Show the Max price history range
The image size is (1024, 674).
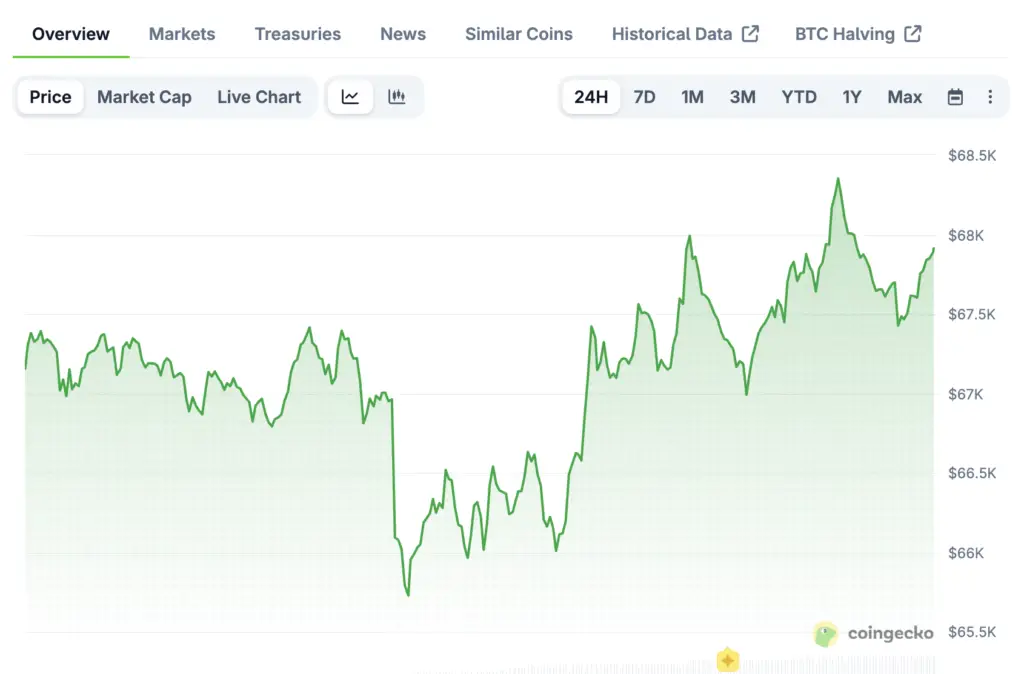[905, 97]
